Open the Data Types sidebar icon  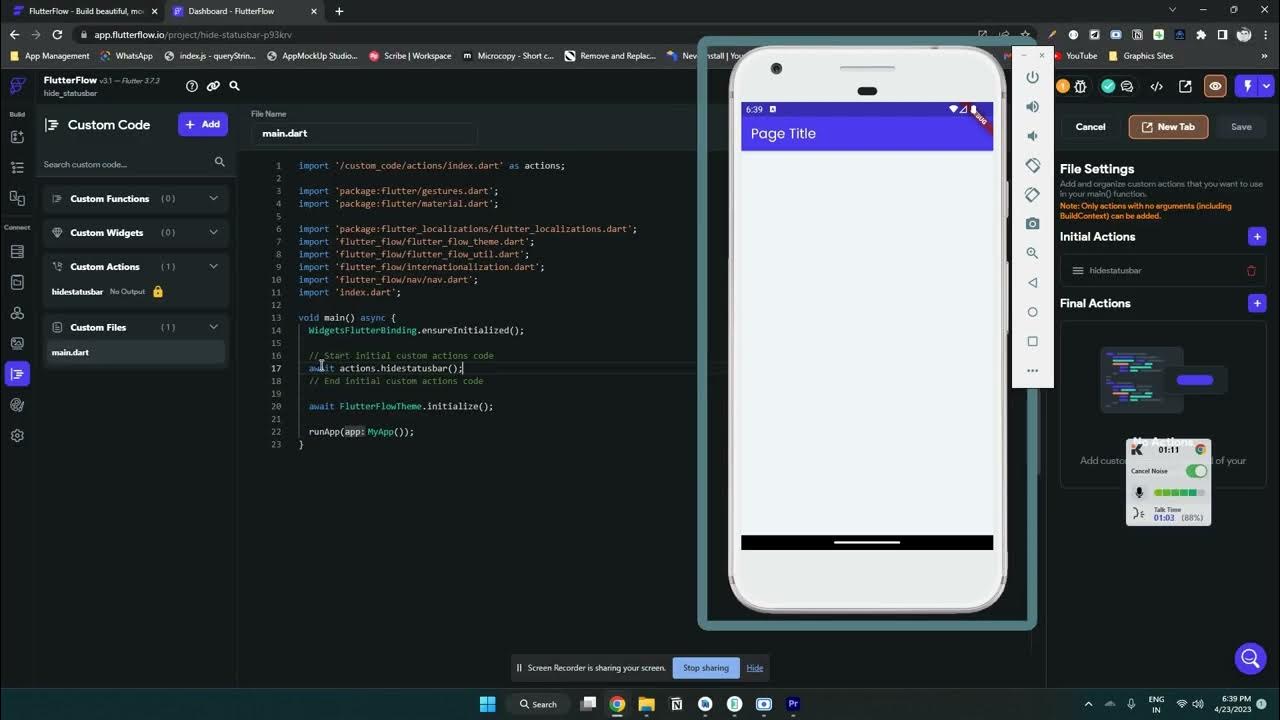click(17, 283)
